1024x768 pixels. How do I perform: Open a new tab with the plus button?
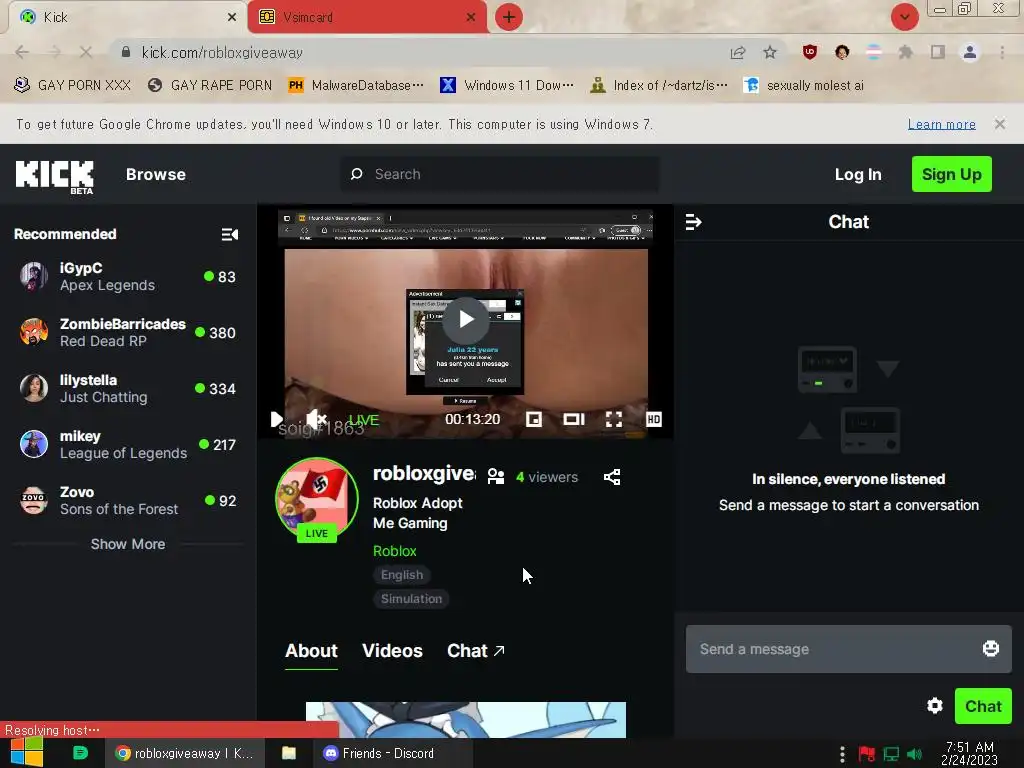pyautogui.click(x=509, y=17)
